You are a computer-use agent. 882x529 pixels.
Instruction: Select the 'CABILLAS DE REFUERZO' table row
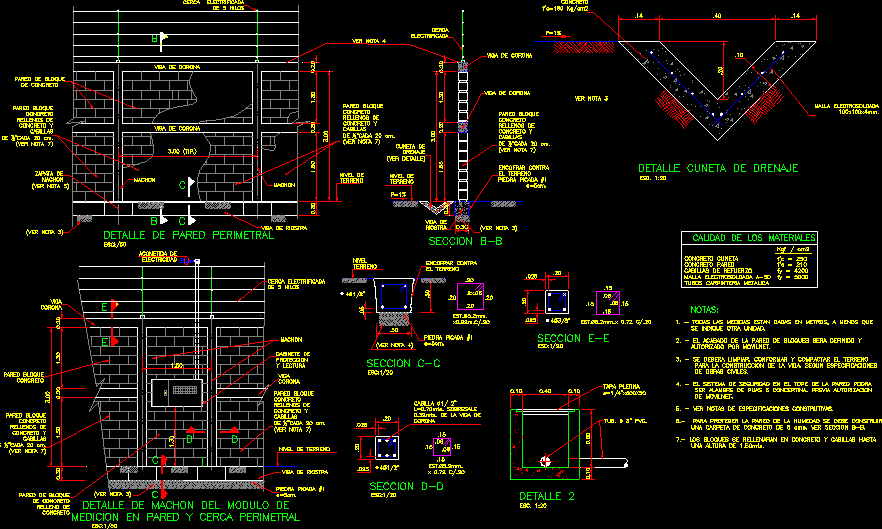[746, 271]
